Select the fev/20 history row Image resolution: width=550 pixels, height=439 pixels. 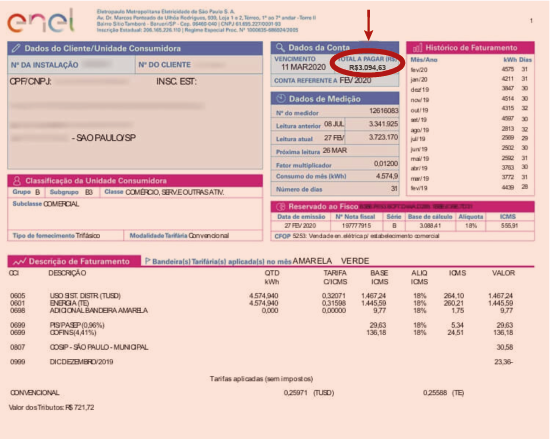tap(471, 69)
